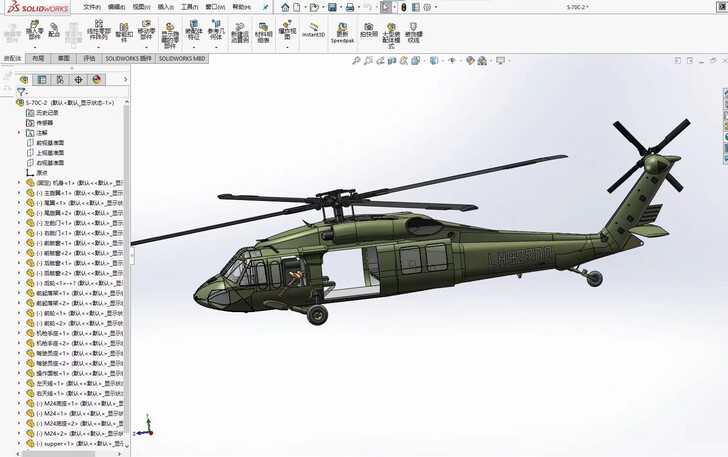Expand the 机身<1> part node in the tree

[19, 183]
